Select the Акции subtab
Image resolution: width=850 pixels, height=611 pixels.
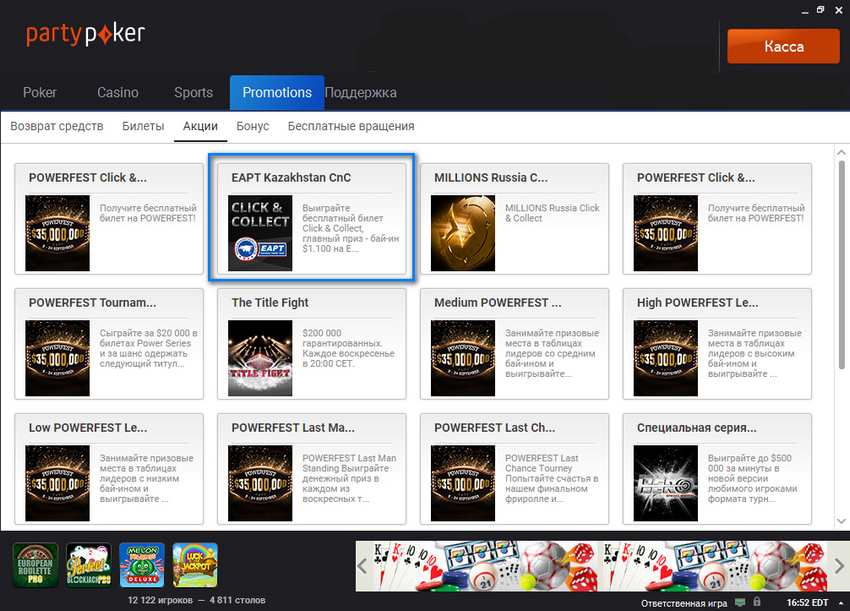coord(200,126)
